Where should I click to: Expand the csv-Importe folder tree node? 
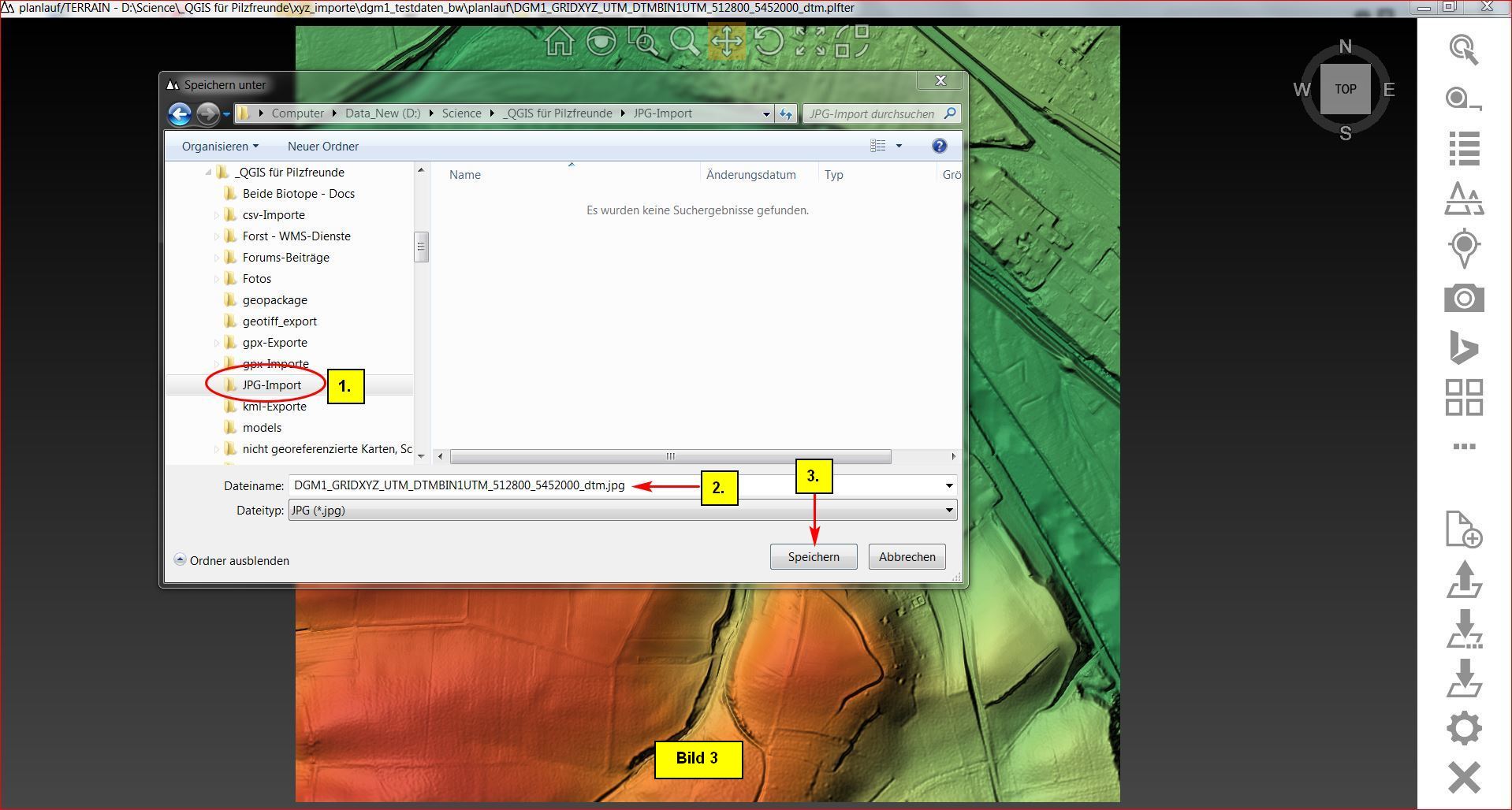pyautogui.click(x=217, y=215)
